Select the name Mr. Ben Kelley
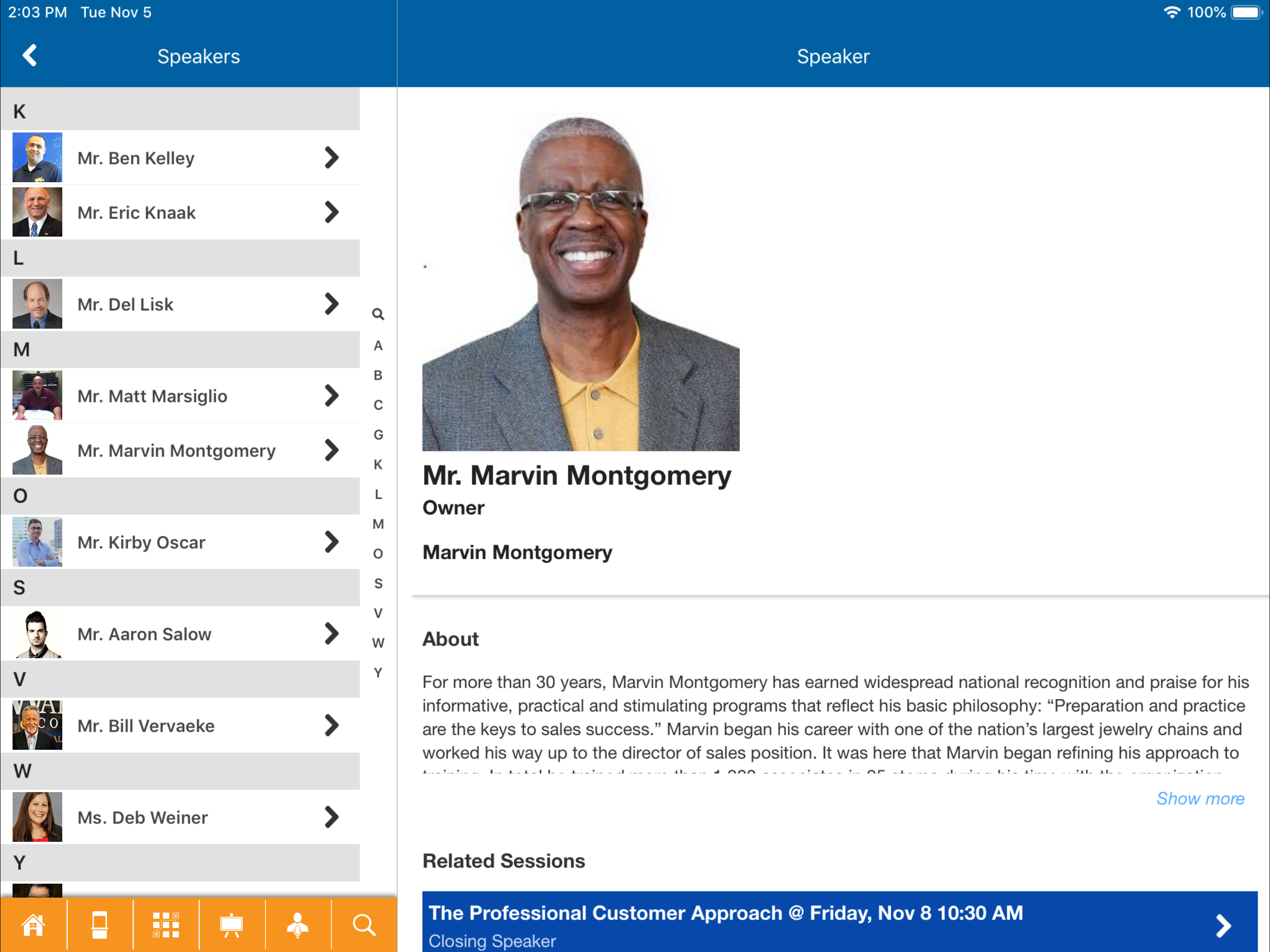Viewport: 1270px width, 952px height. (x=136, y=158)
